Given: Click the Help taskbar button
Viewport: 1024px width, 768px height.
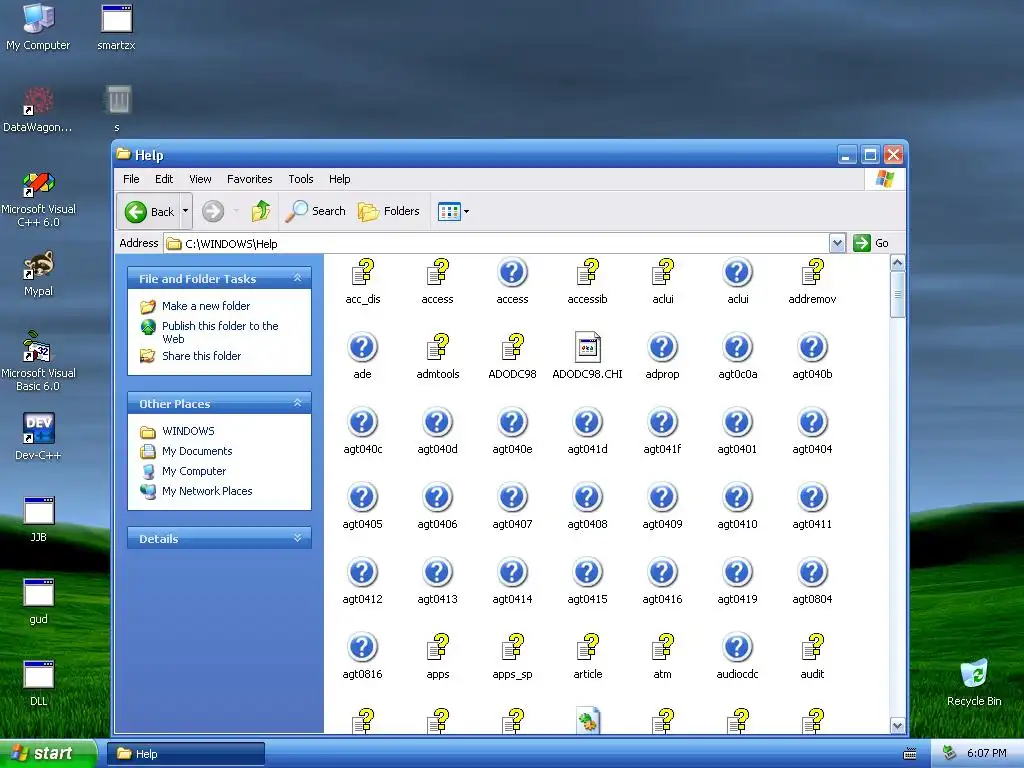Looking at the screenshot, I should 186,754.
